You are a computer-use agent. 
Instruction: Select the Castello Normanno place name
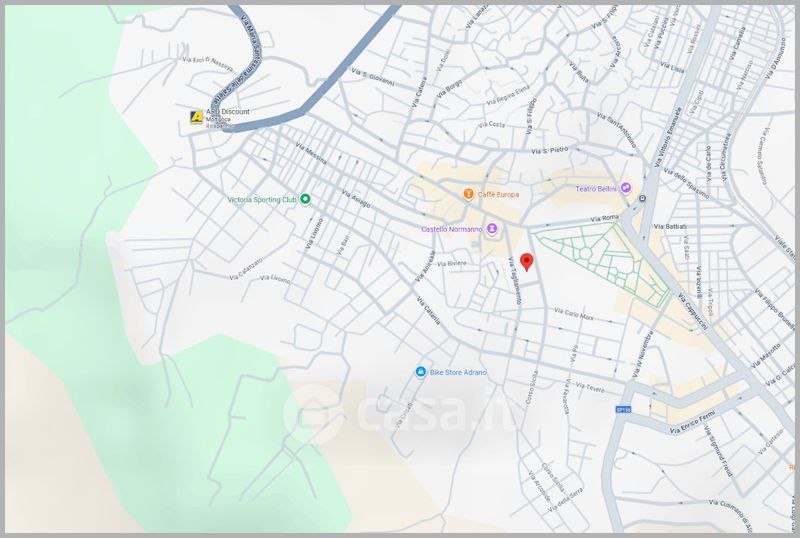pyautogui.click(x=451, y=229)
